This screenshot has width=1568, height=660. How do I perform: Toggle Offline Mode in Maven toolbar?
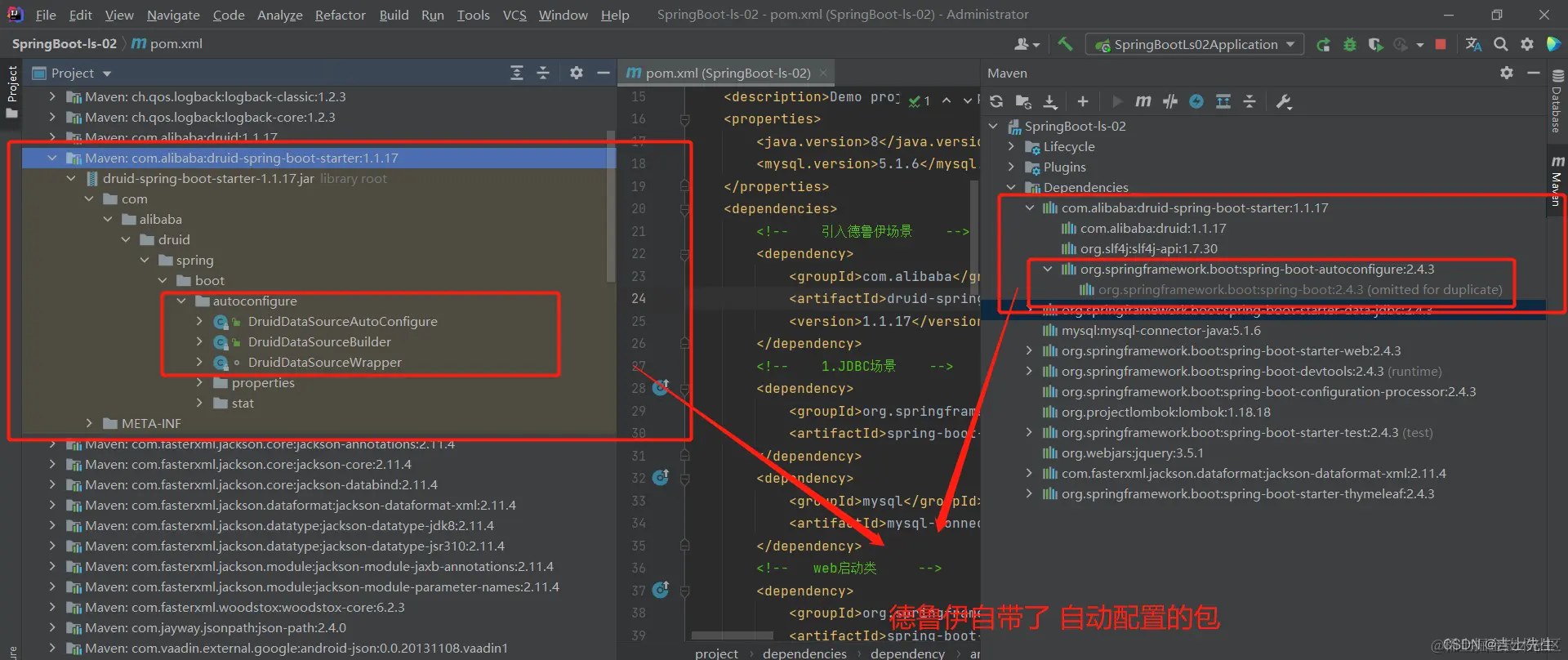(1170, 101)
